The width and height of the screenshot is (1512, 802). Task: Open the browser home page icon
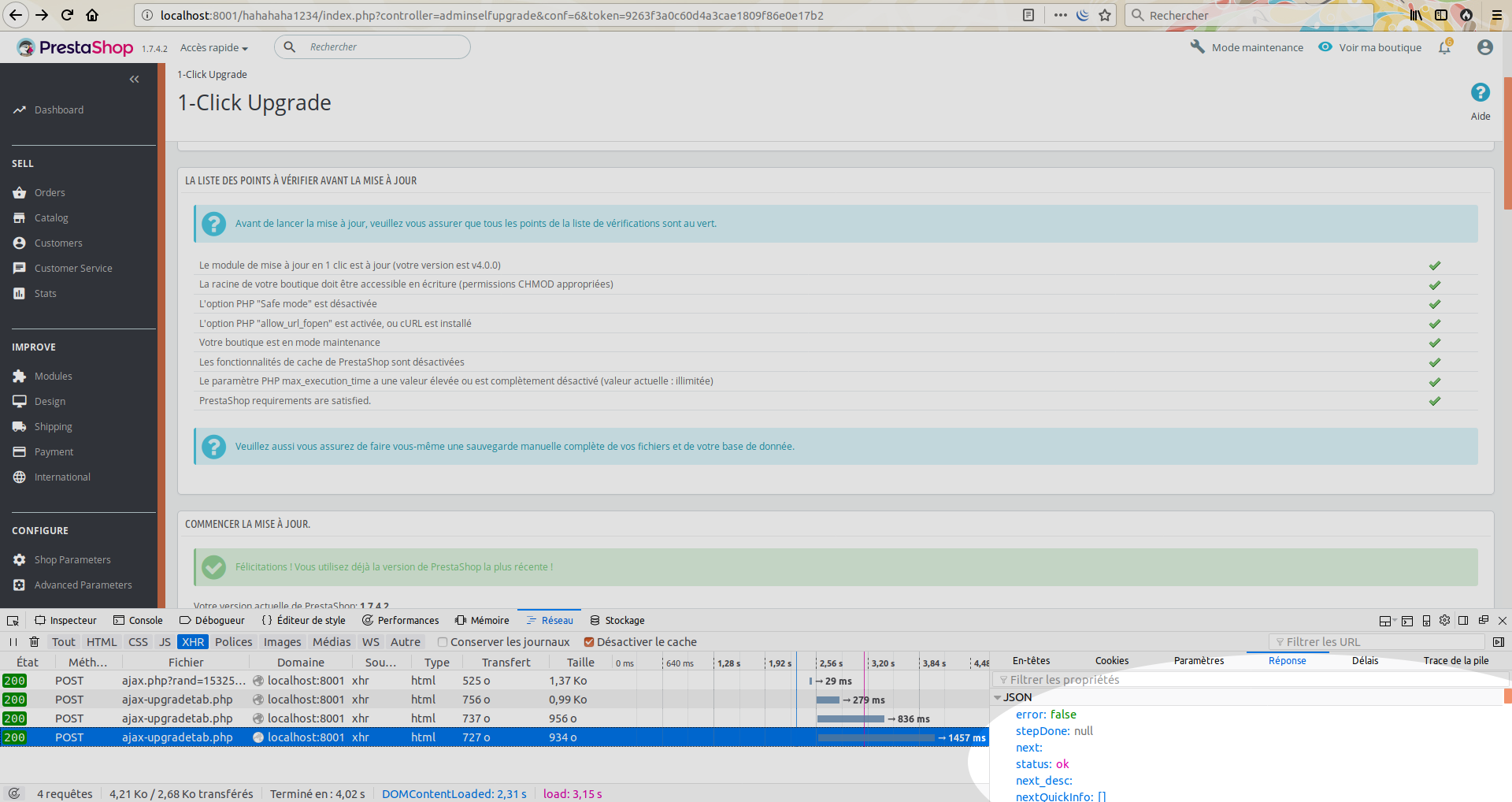[92, 15]
